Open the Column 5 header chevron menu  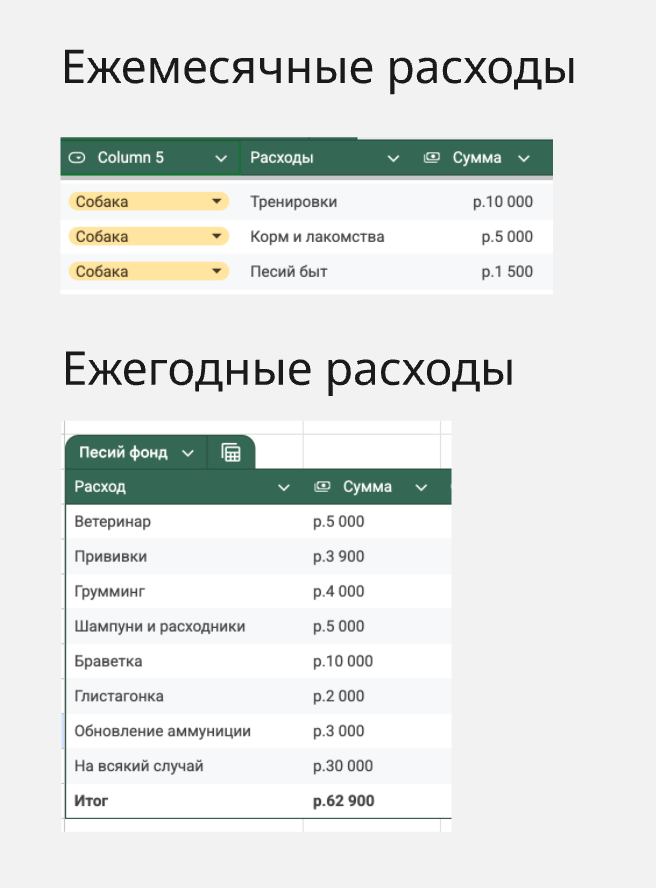pyautogui.click(x=222, y=158)
